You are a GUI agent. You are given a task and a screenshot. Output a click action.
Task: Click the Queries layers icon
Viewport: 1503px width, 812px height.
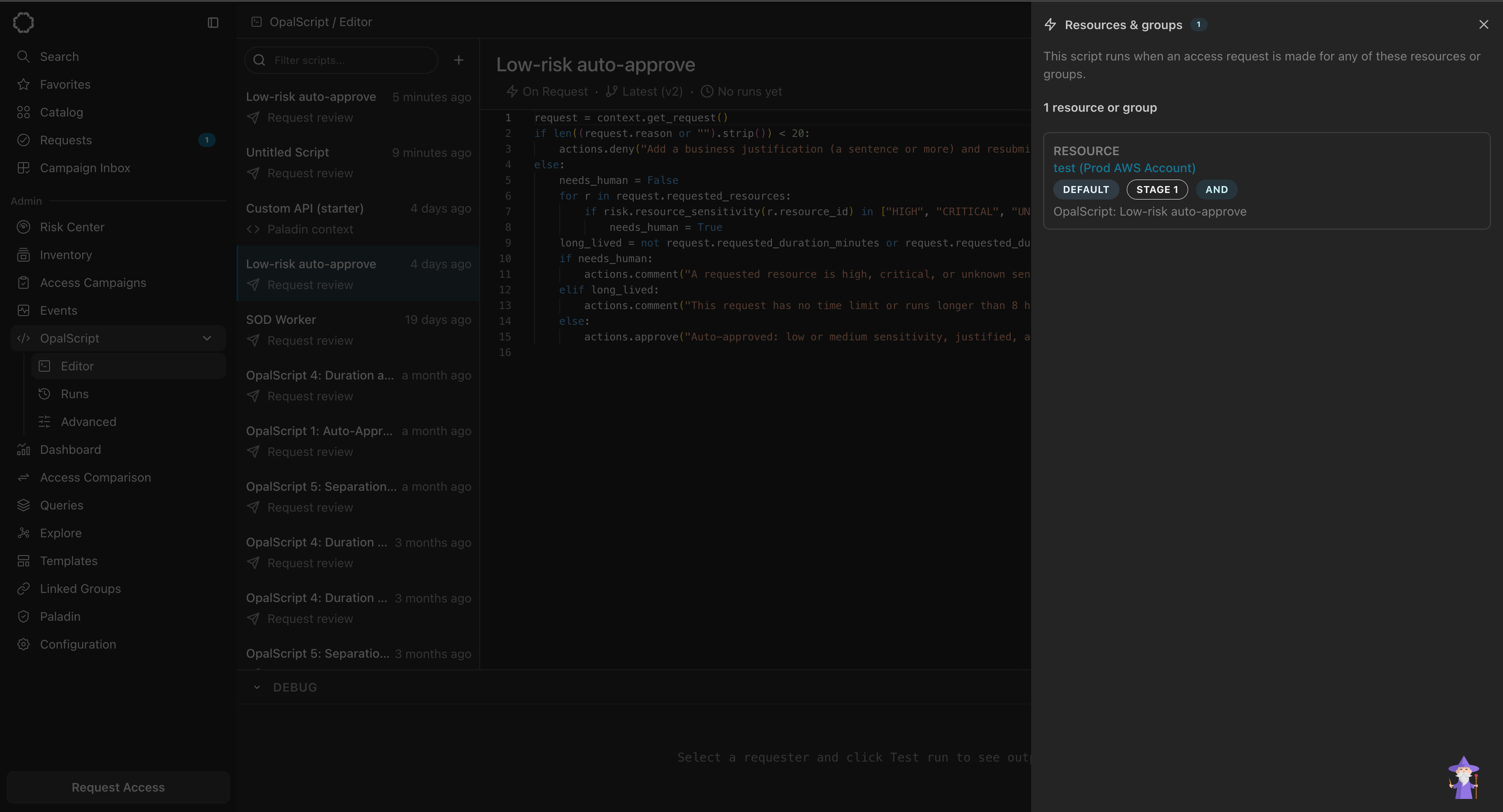pyautogui.click(x=23, y=505)
